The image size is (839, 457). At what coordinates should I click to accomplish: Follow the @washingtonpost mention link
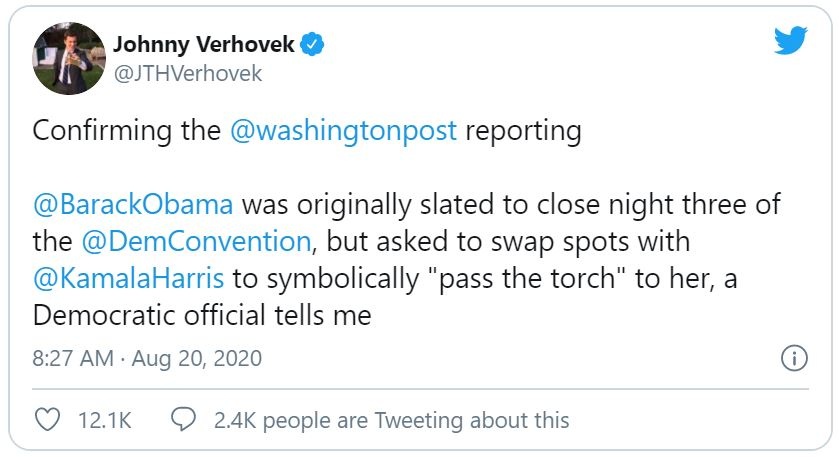point(344,132)
